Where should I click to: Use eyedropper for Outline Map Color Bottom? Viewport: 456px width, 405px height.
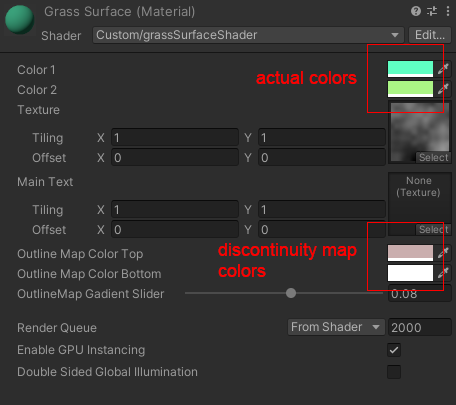pos(443,273)
